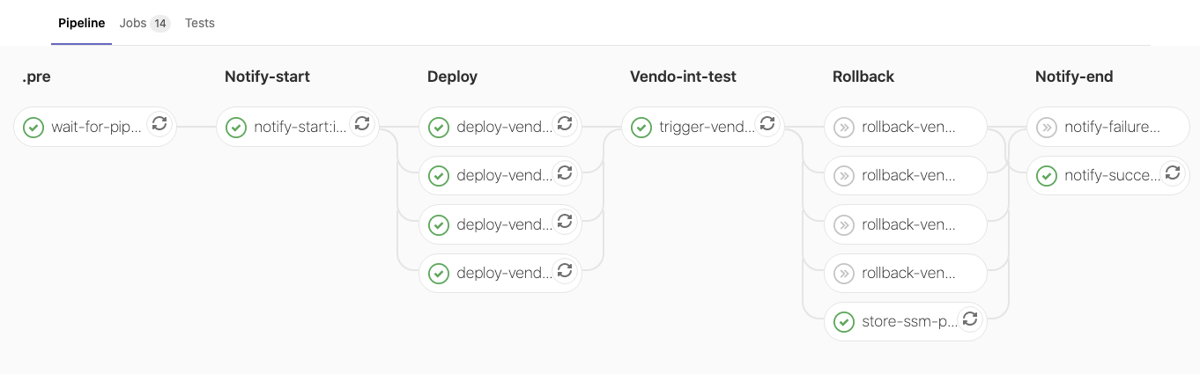Image resolution: width=1200 pixels, height=374 pixels.
Task: Retry the notify-start job
Action: [x=362, y=123]
